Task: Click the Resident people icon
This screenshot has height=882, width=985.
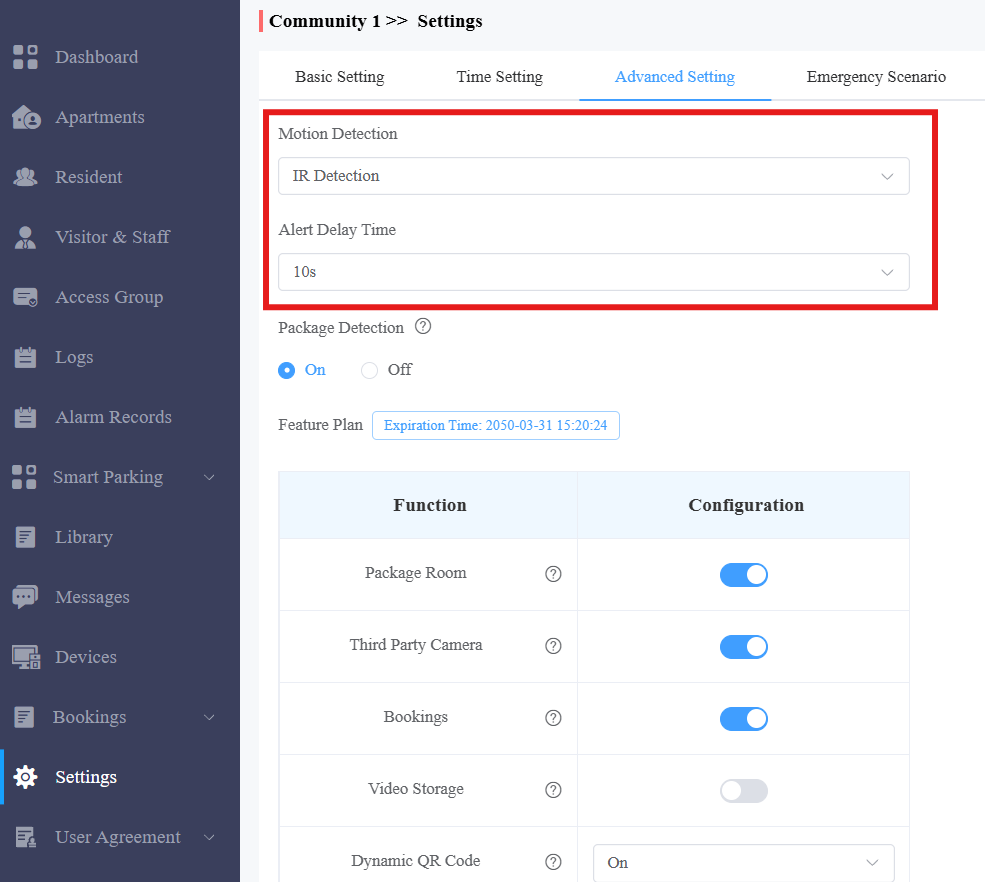Action: click(x=25, y=177)
